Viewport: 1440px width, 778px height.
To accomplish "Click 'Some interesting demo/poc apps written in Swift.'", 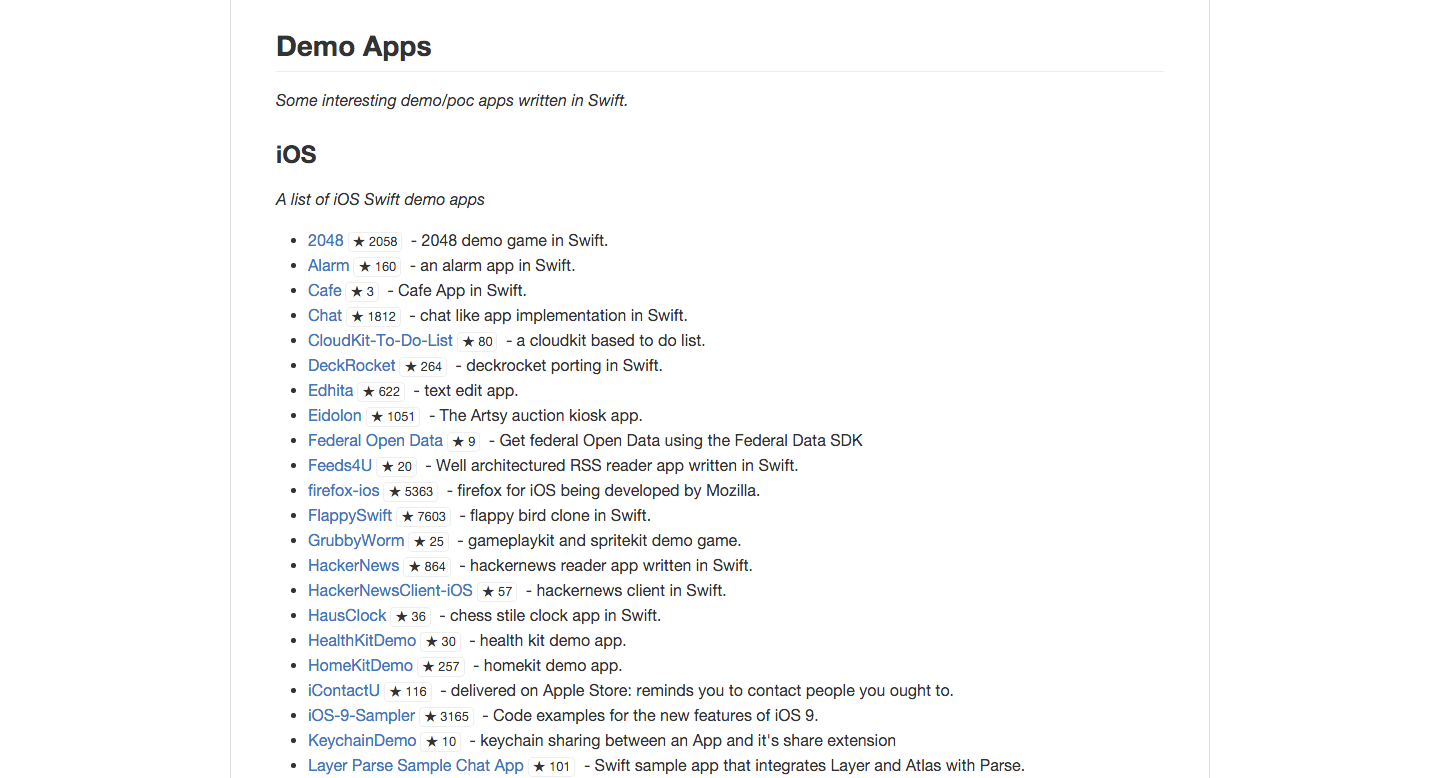I will pyautogui.click(x=452, y=100).
